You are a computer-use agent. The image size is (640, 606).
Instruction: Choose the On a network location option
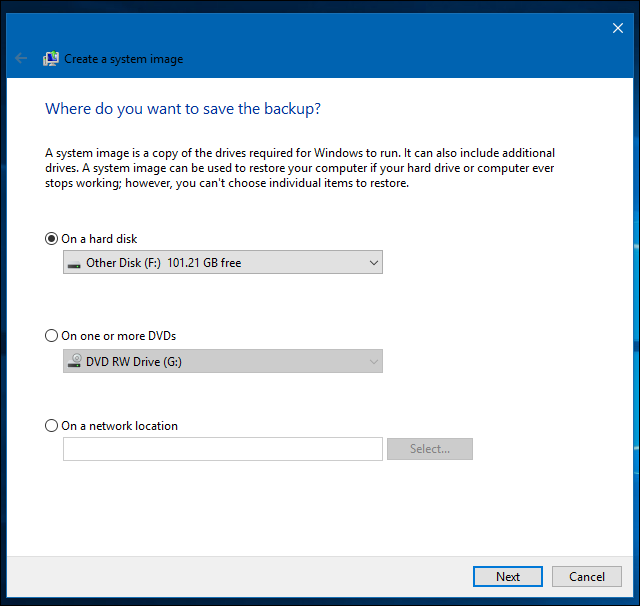pos(51,426)
